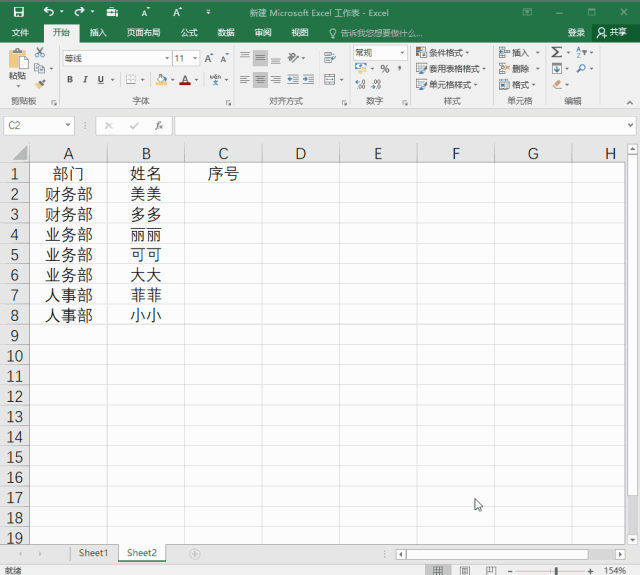The image size is (640, 575).
Task: Add a new worksheet with the plus button
Action: point(195,554)
